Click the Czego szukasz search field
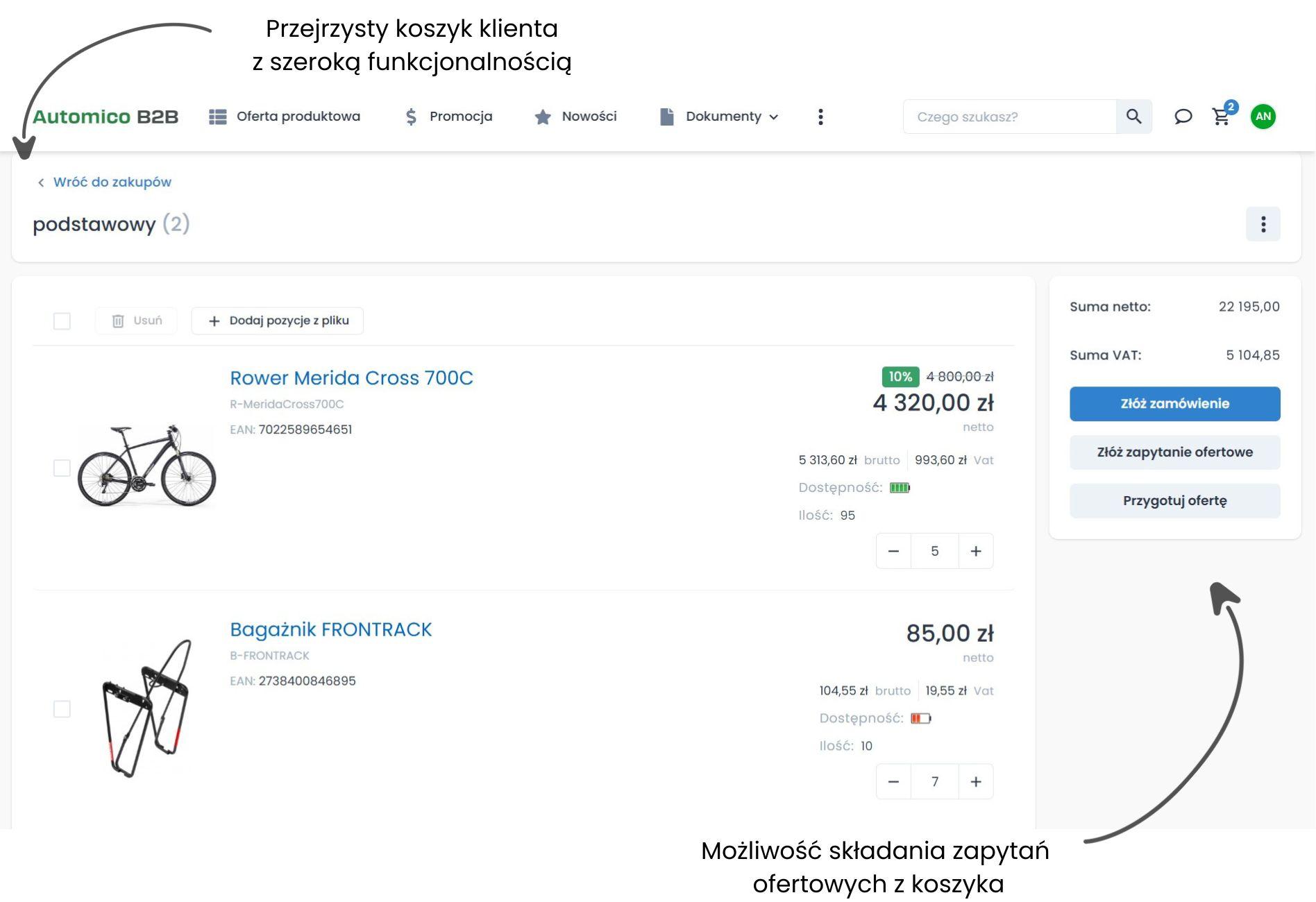This screenshot has width=1316, height=902. (x=1009, y=117)
